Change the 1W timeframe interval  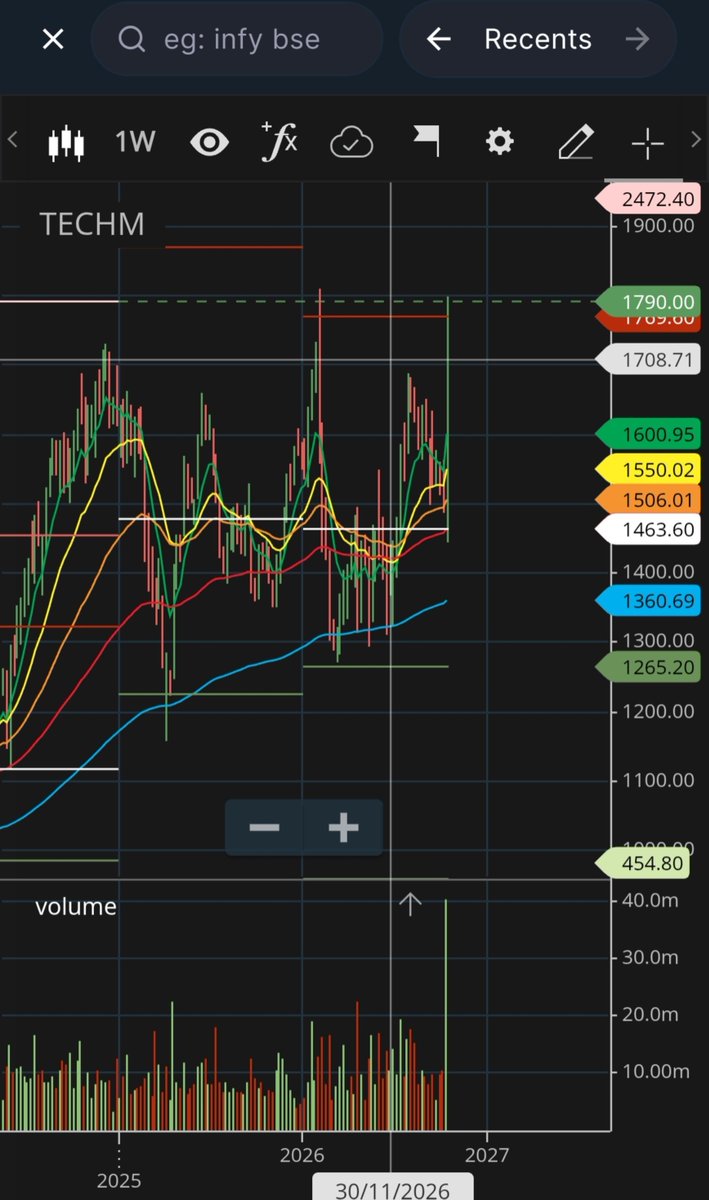(135, 142)
